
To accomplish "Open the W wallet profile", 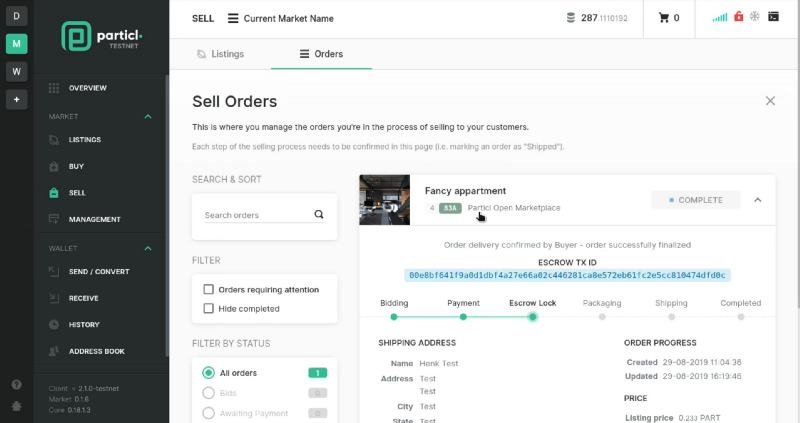I will [16, 71].
